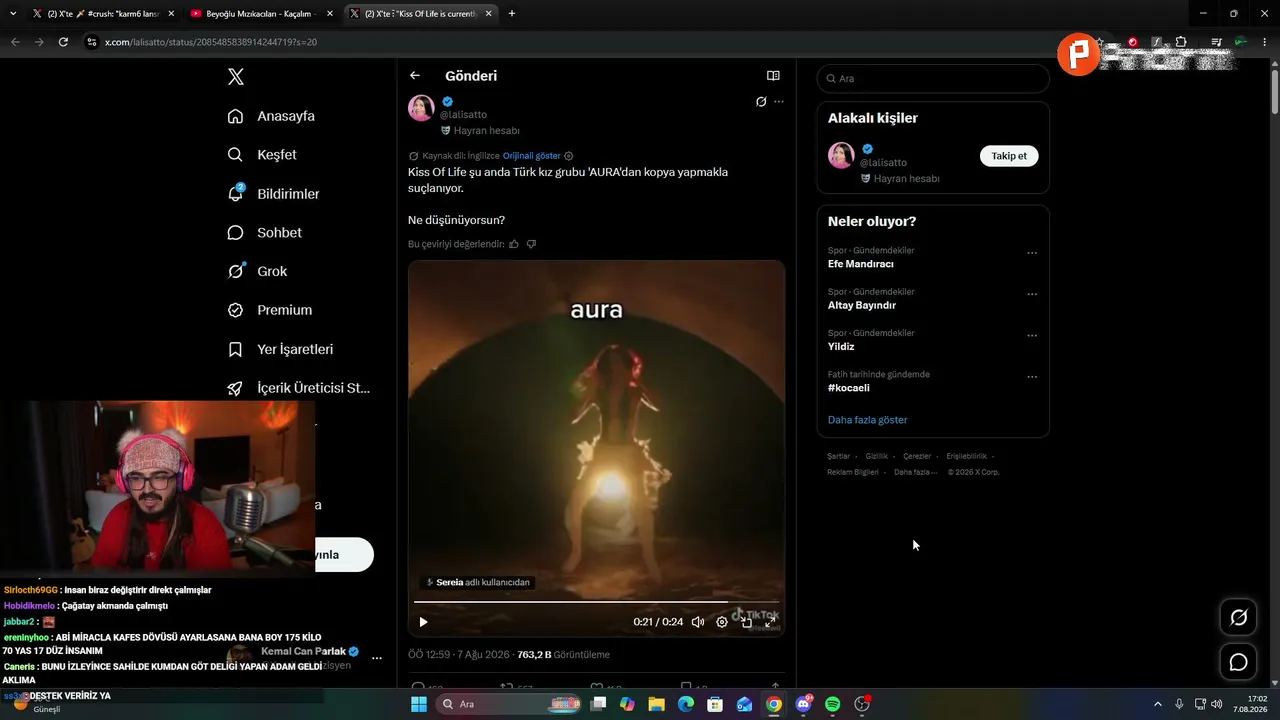Open Sohbet messages in the sidebar
Viewport: 1280px width, 720px height.
tap(264, 233)
